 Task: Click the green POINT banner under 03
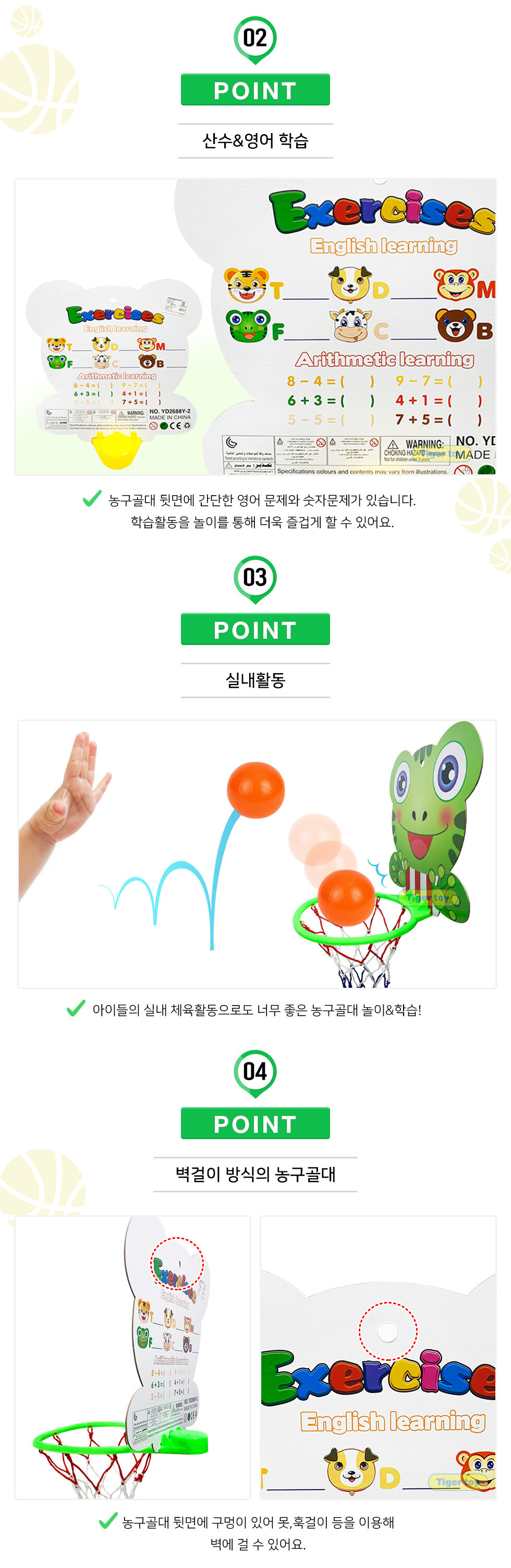tap(255, 629)
